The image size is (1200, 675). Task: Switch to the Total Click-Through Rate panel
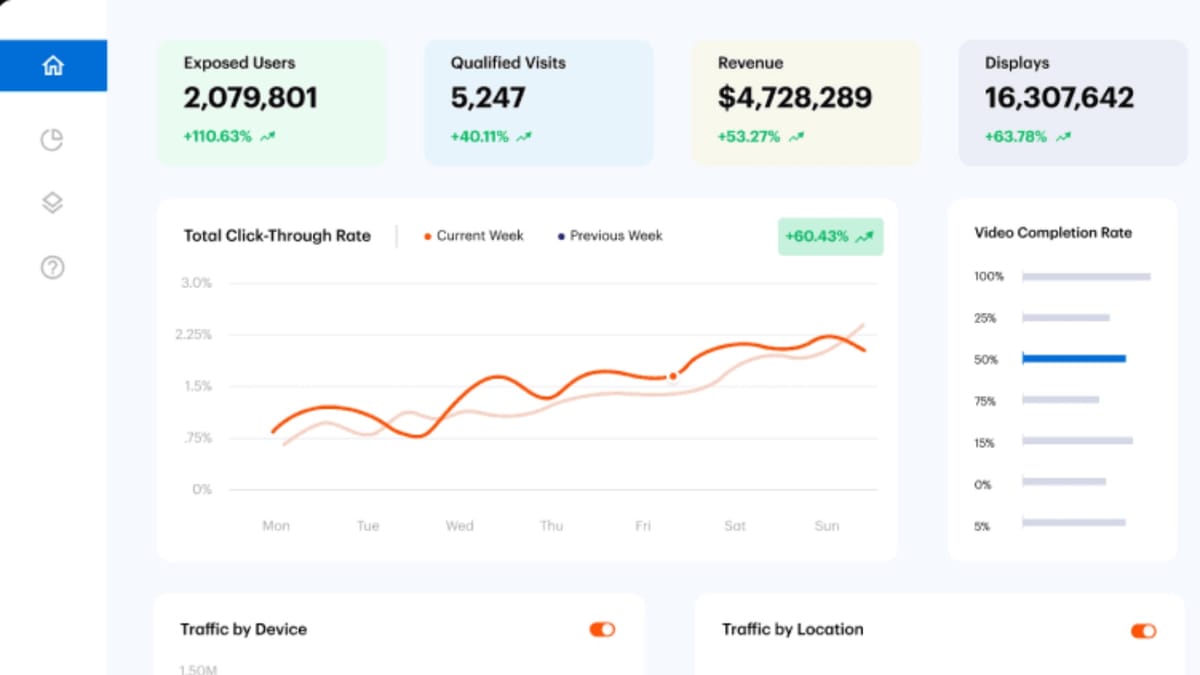(277, 236)
